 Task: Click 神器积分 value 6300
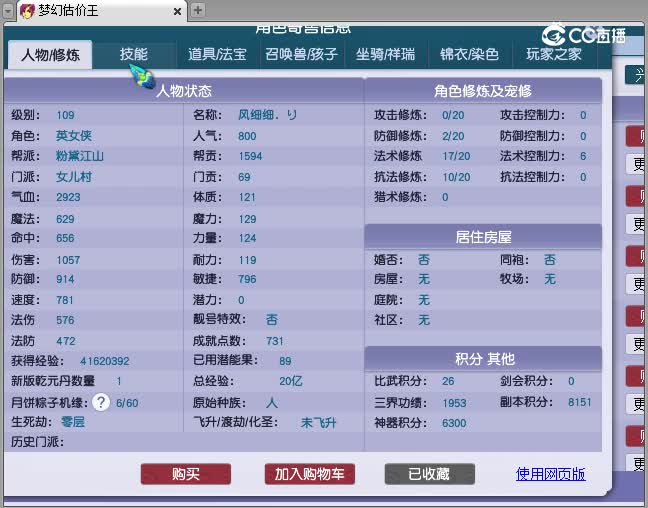pyautogui.click(x=454, y=423)
